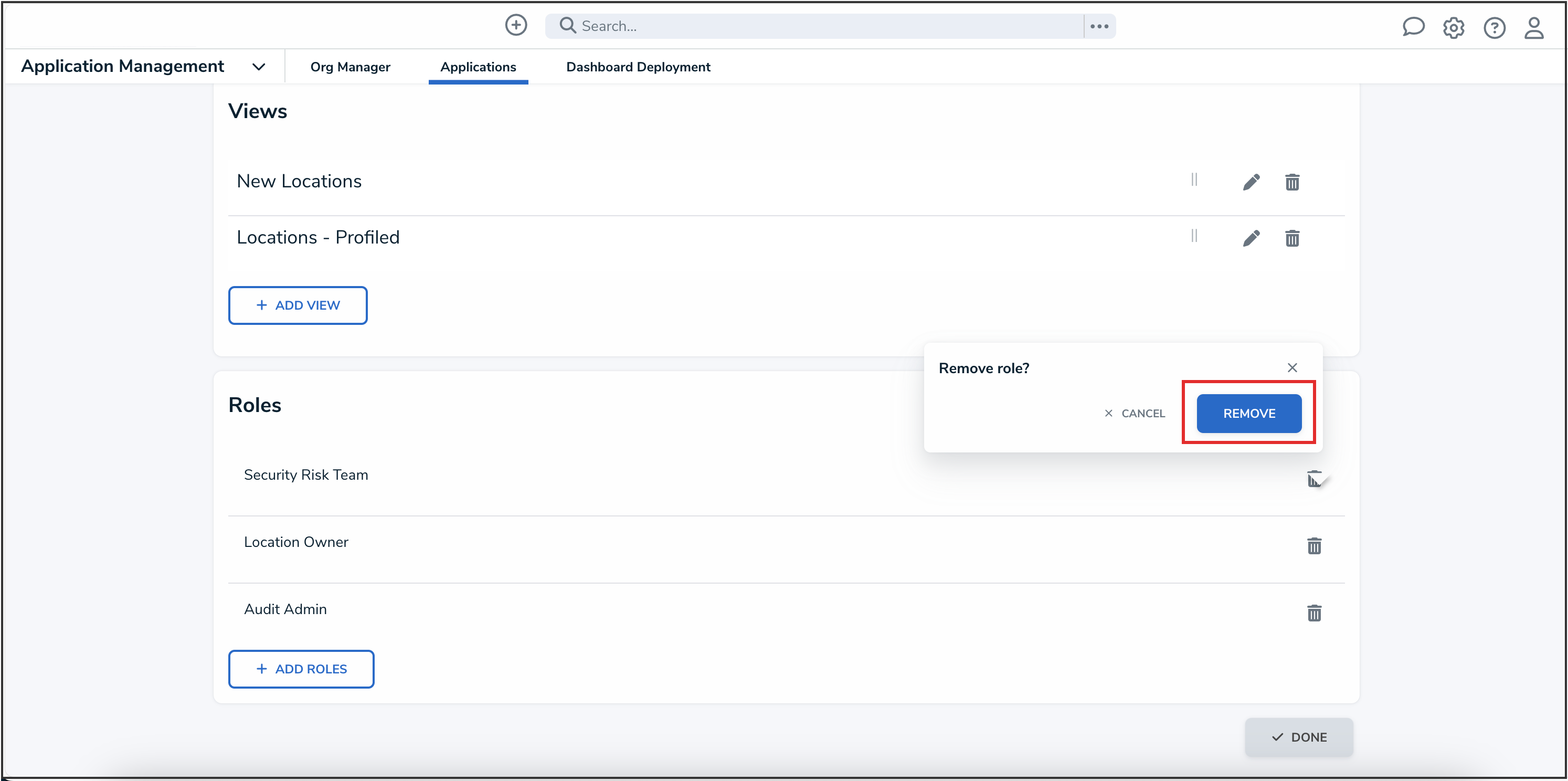This screenshot has height=781, width=1568.
Task: Open the user profile icon
Action: click(x=1533, y=27)
